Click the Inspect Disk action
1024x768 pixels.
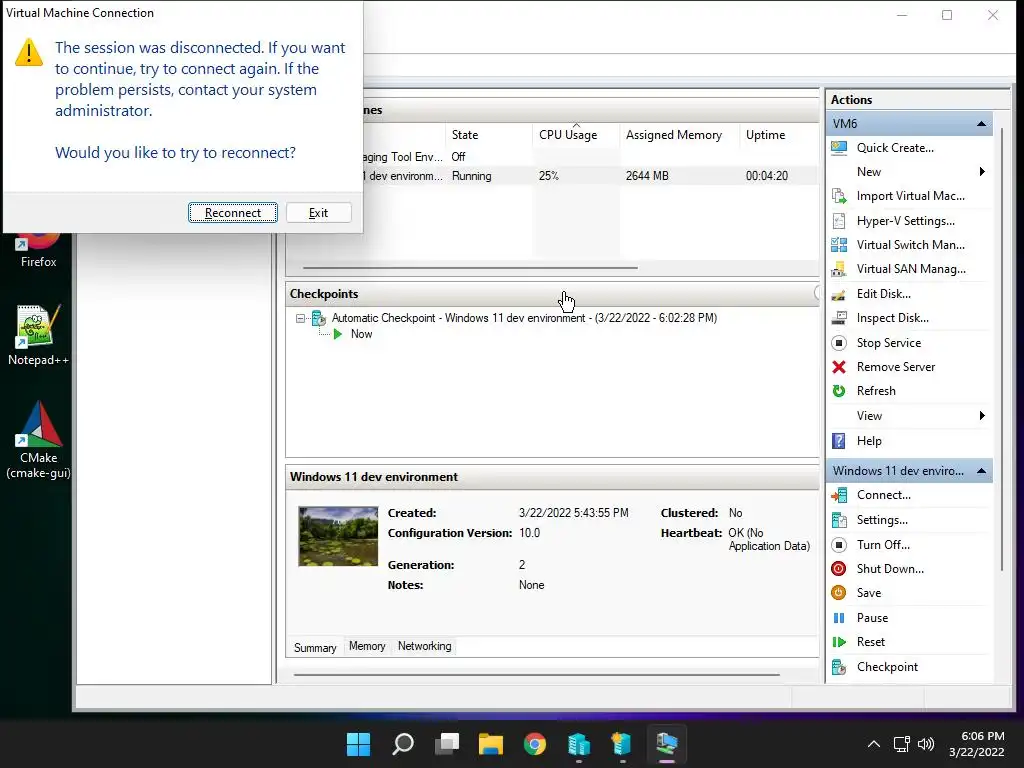point(892,318)
